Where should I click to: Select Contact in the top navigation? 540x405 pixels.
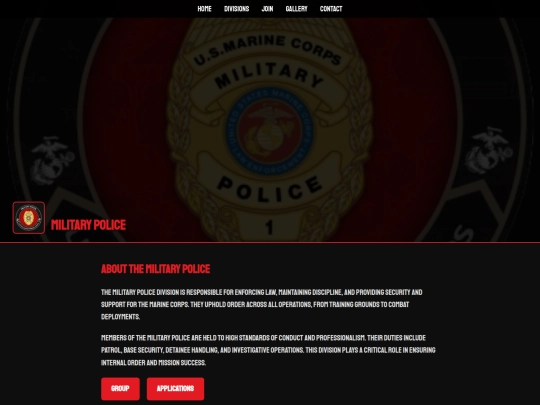click(331, 9)
